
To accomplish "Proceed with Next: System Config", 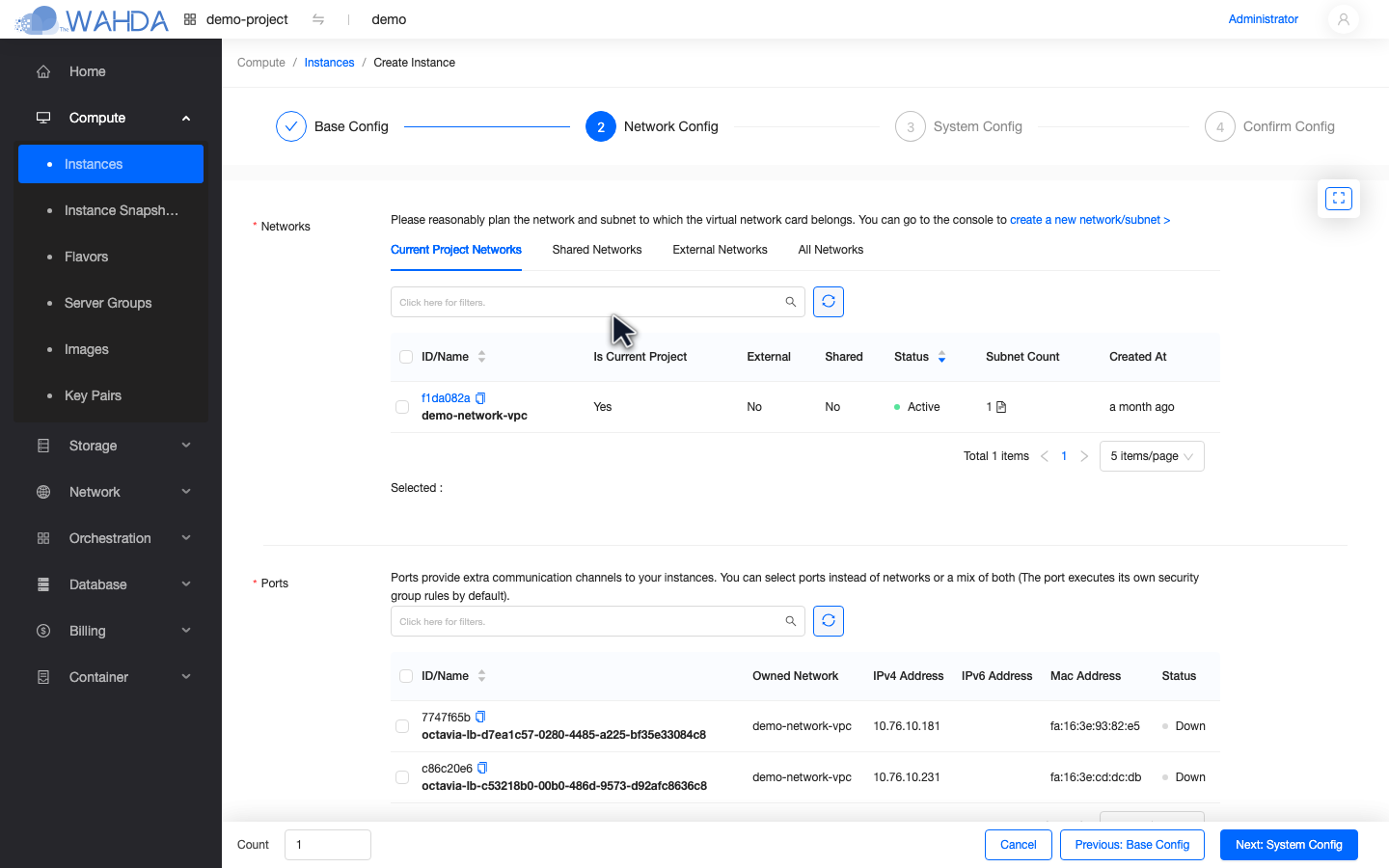I will point(1289,845).
